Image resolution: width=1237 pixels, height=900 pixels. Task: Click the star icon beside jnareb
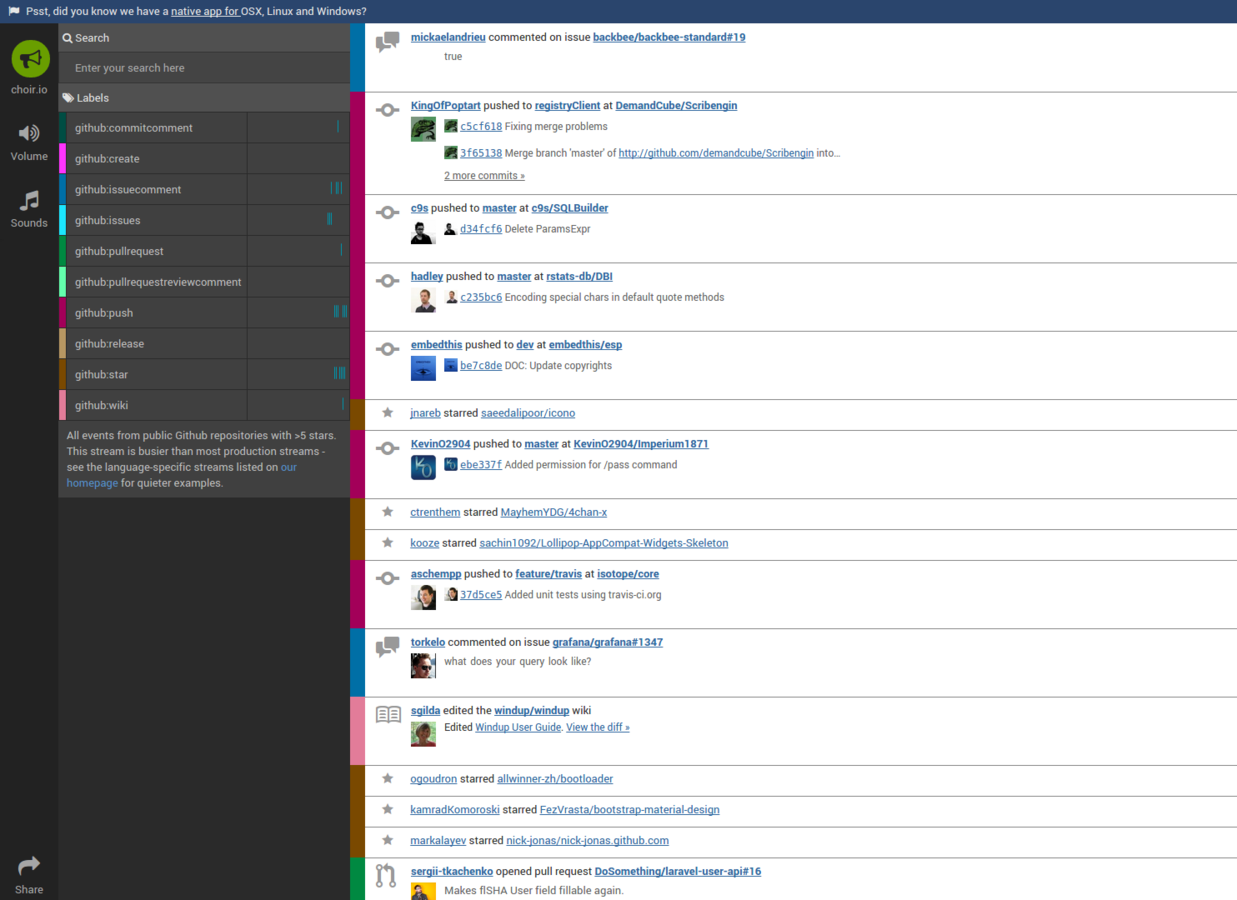(x=388, y=412)
